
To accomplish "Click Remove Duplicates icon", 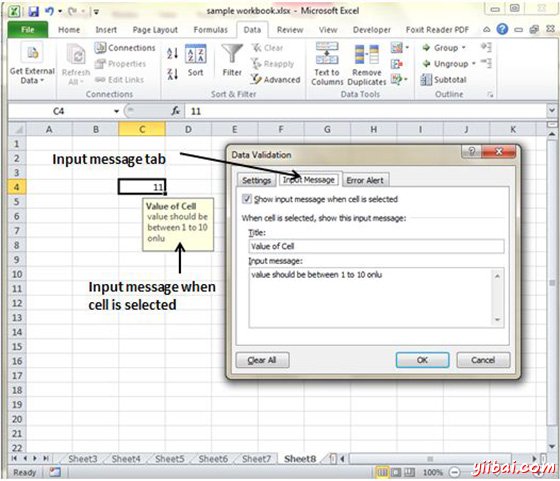I will click(x=366, y=54).
